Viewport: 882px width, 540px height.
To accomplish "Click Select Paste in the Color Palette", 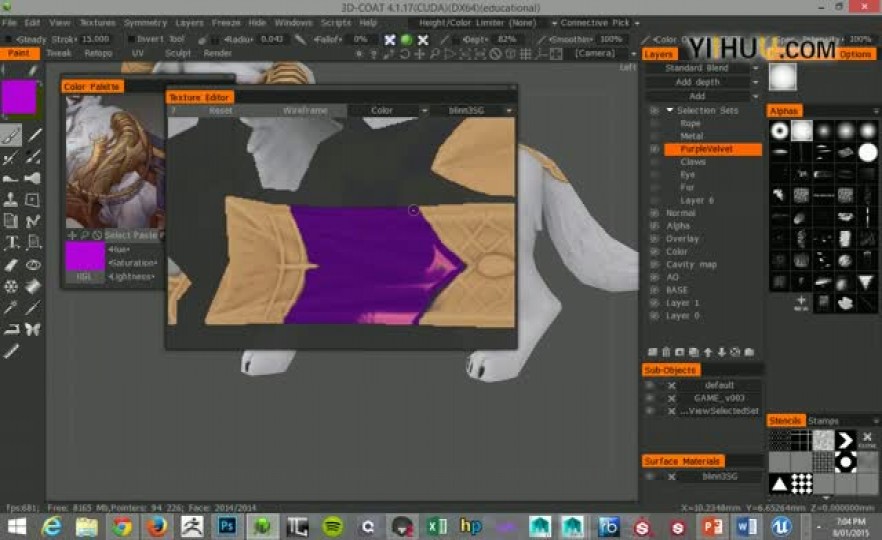I will [x=130, y=235].
